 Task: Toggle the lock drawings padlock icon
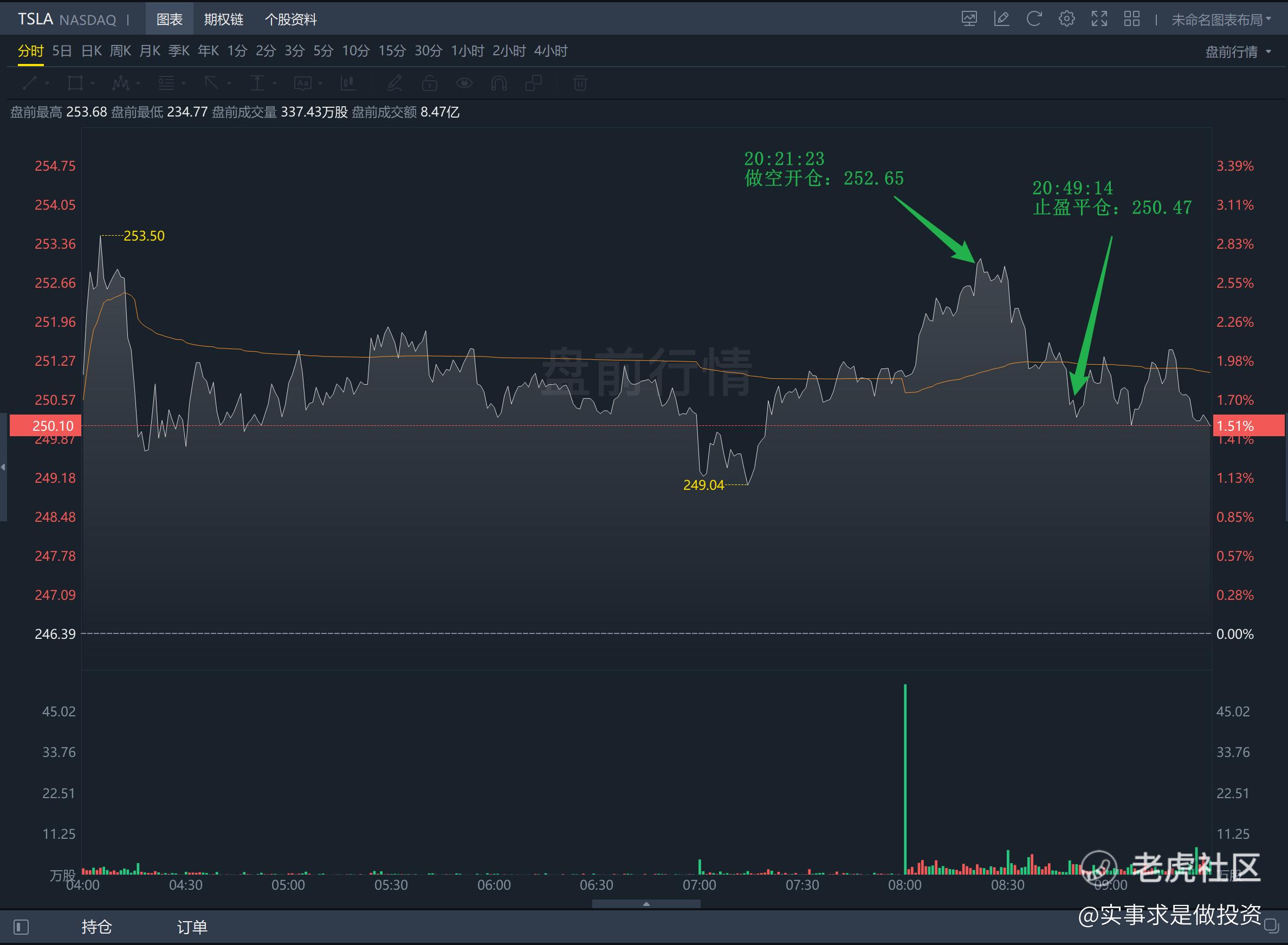430,83
